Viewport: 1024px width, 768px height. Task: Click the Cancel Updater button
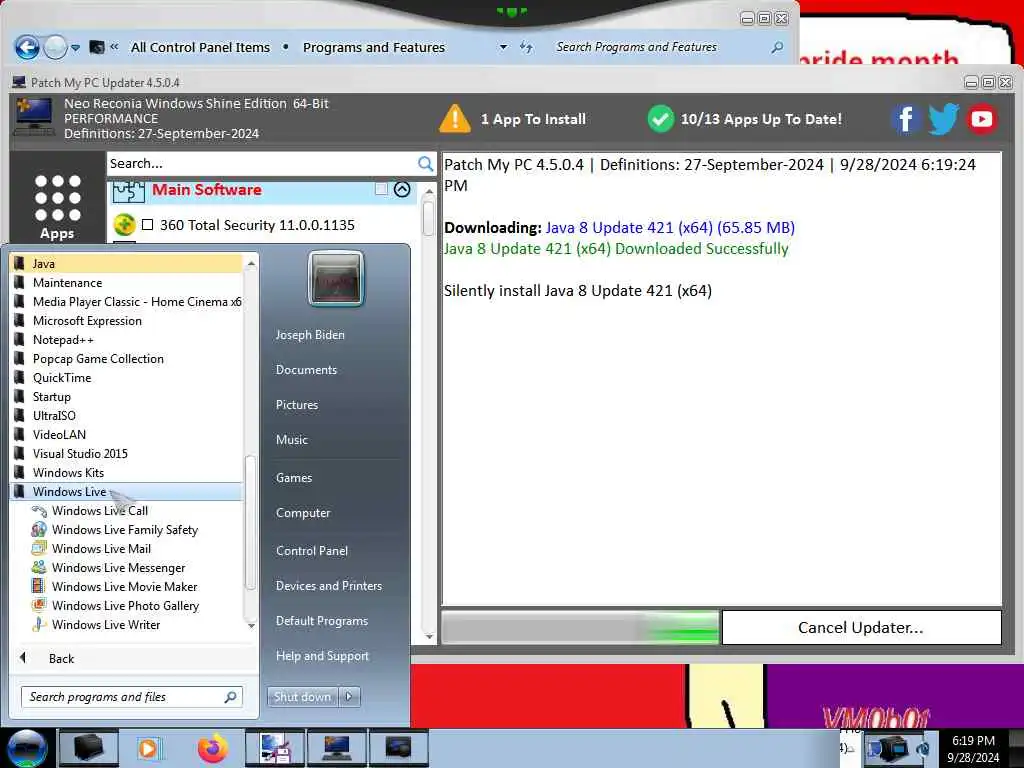coord(861,628)
